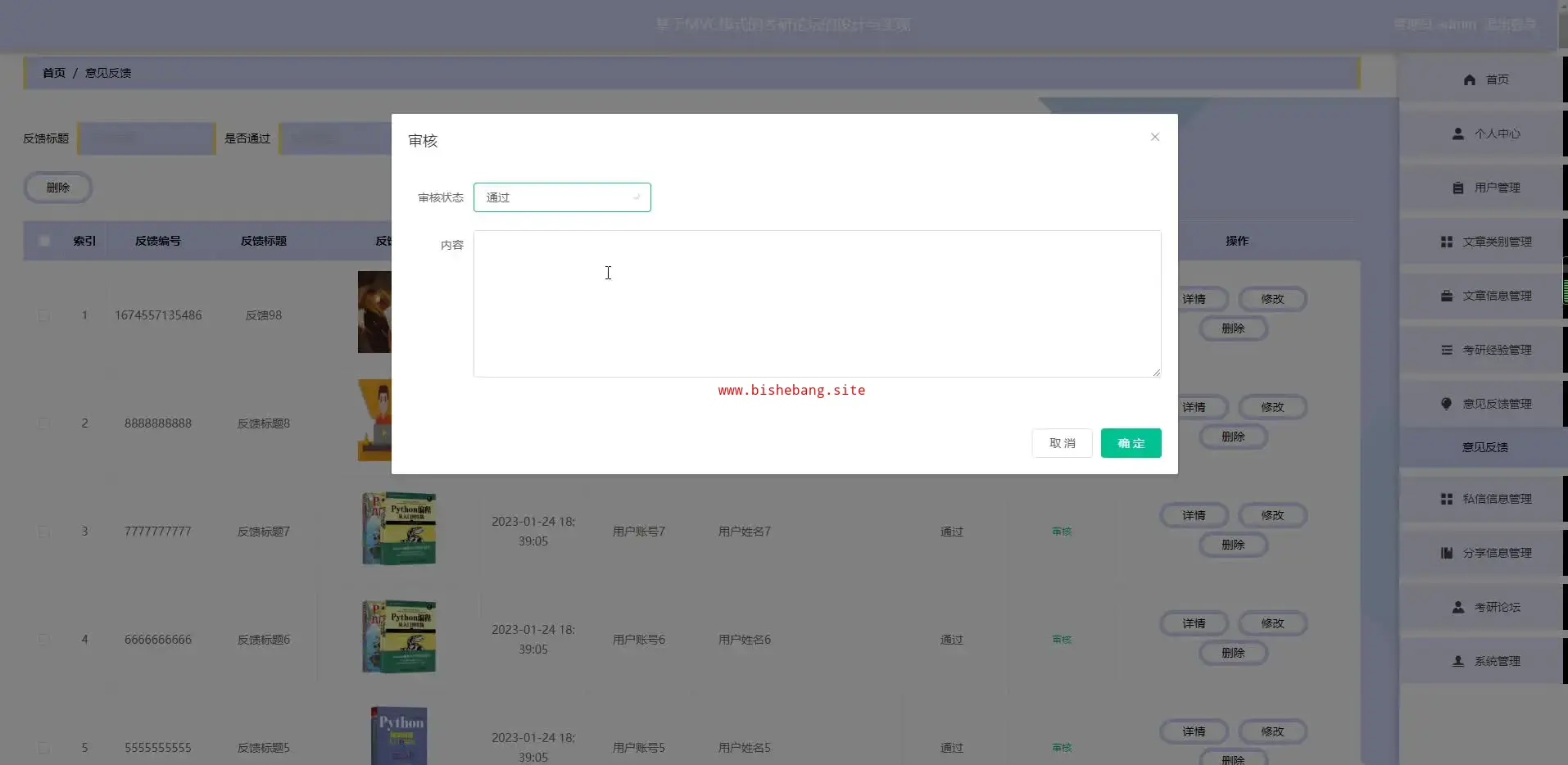Click 删除 for row 反馈标题7

[1233, 545]
